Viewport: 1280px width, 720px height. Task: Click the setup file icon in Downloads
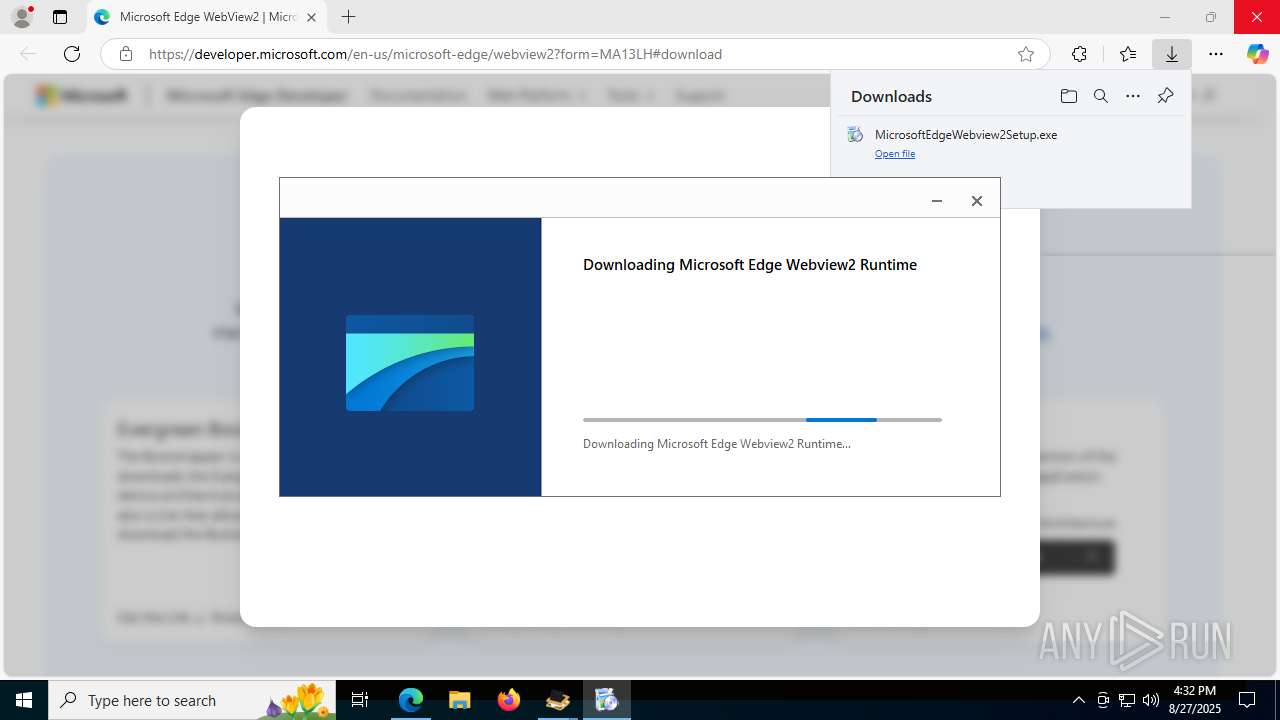coord(855,135)
